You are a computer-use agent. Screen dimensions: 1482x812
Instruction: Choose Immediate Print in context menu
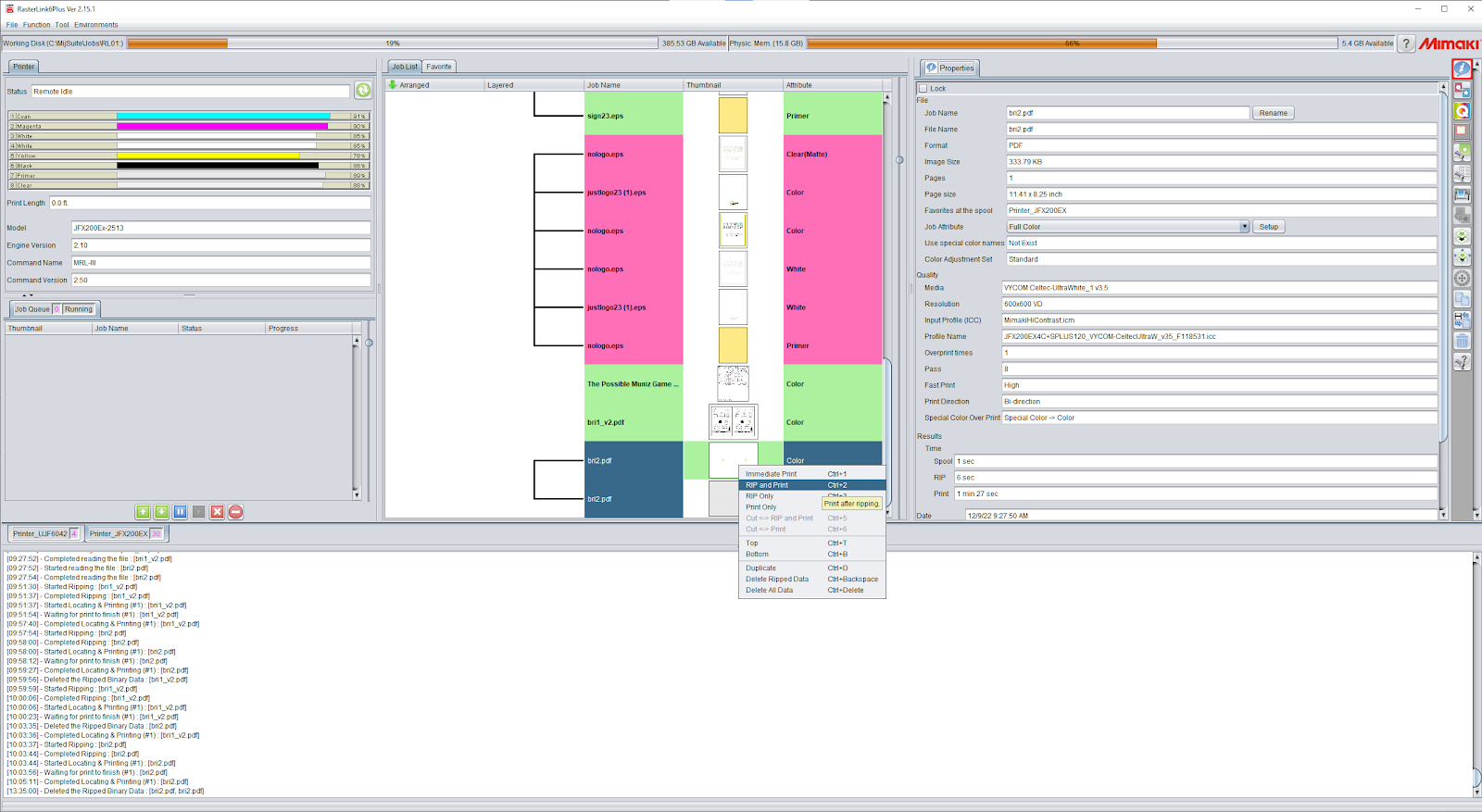coord(811,474)
